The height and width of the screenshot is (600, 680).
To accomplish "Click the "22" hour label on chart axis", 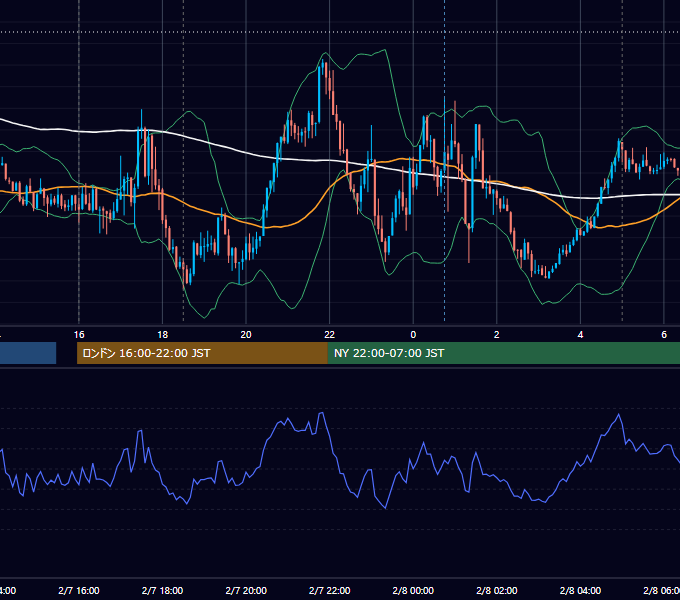I will (x=330, y=335).
